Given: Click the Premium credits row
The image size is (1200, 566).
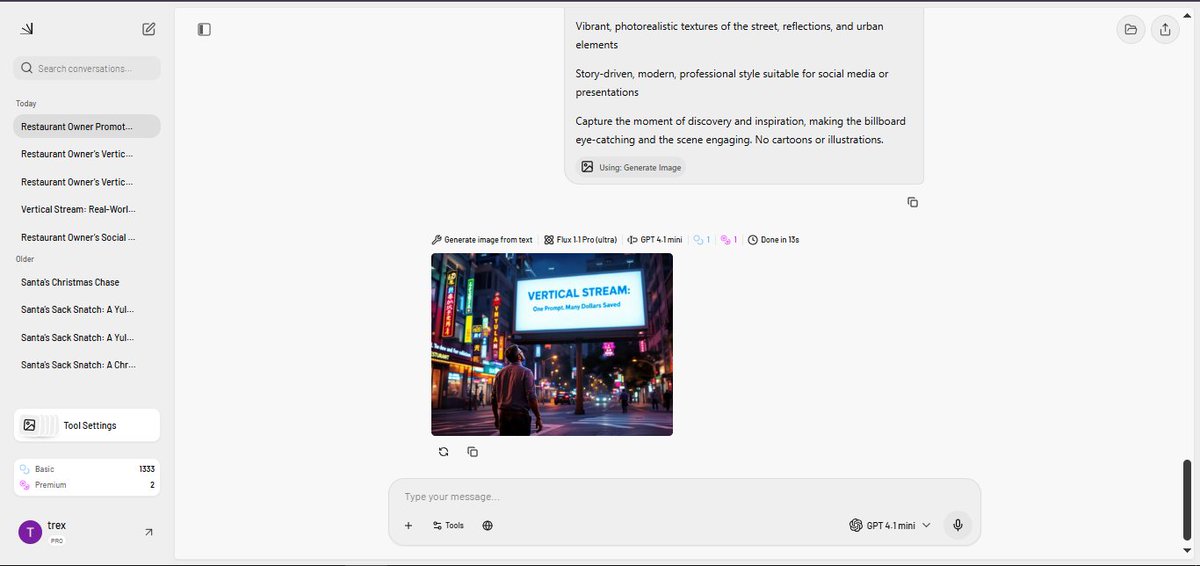Looking at the screenshot, I should pos(87,484).
